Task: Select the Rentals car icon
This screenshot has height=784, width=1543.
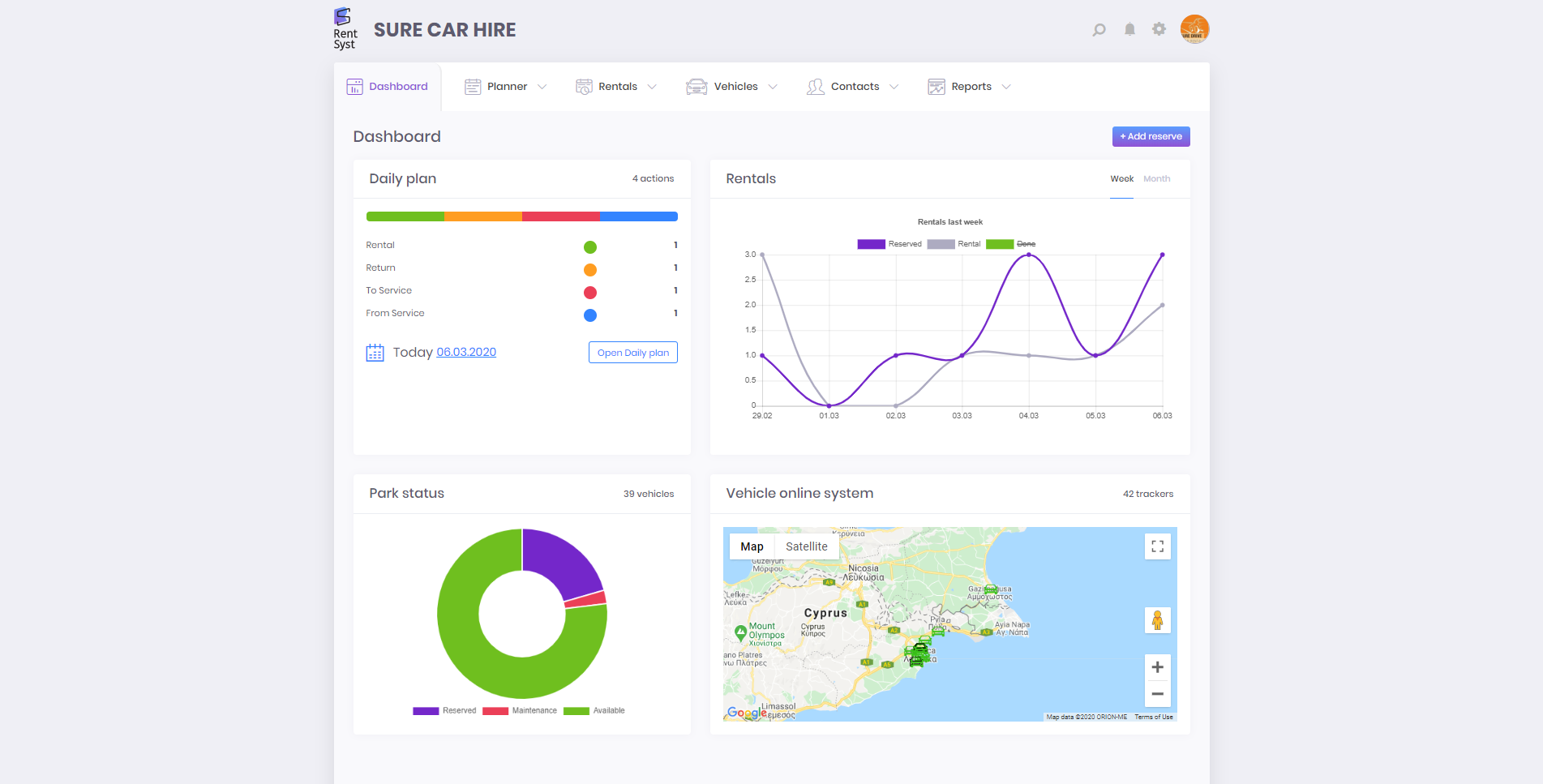Action: click(584, 86)
